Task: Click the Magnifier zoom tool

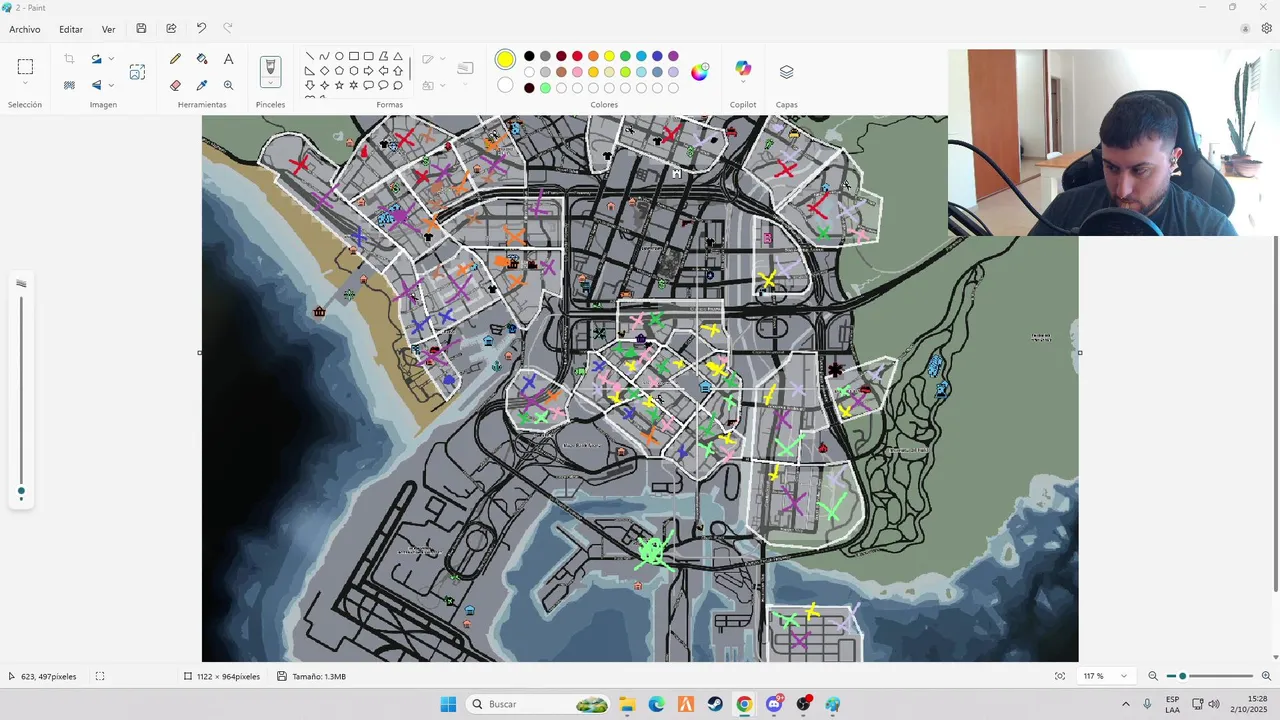Action: (x=228, y=85)
